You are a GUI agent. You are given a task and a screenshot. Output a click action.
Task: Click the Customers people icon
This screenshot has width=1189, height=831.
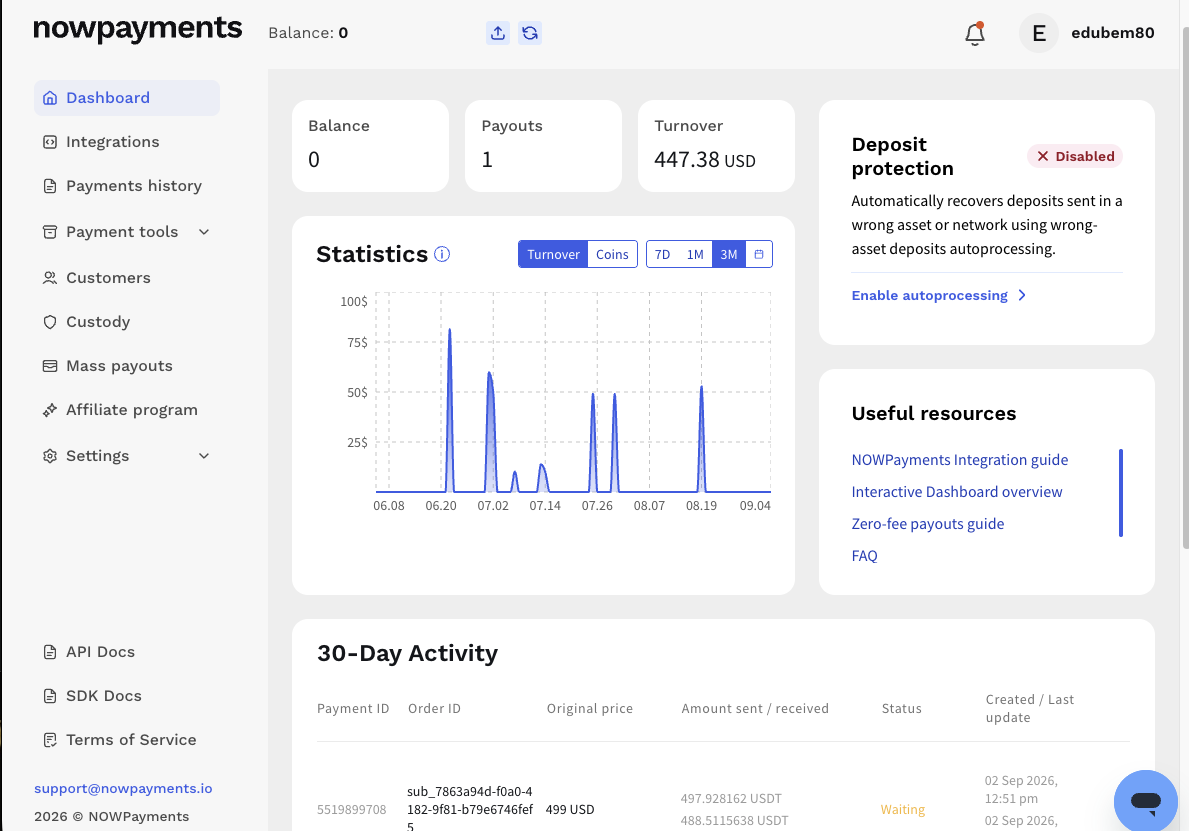tap(50, 278)
